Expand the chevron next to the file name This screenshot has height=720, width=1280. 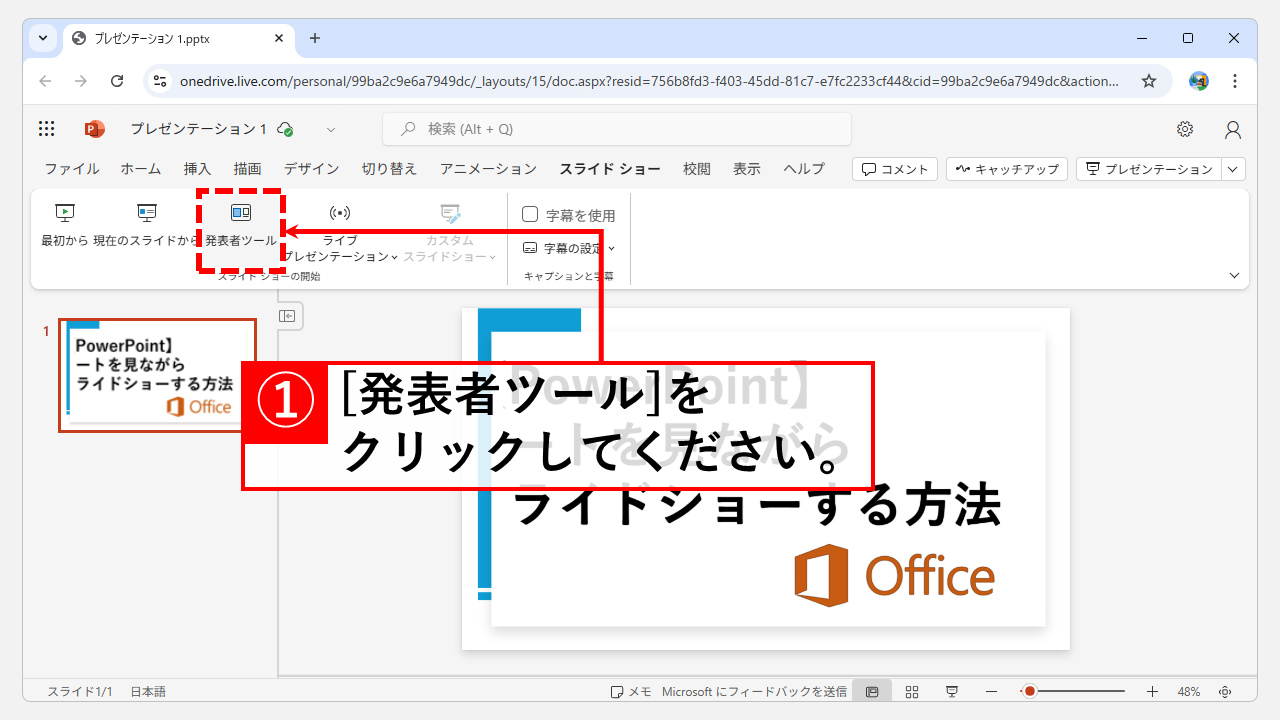pyautogui.click(x=331, y=129)
